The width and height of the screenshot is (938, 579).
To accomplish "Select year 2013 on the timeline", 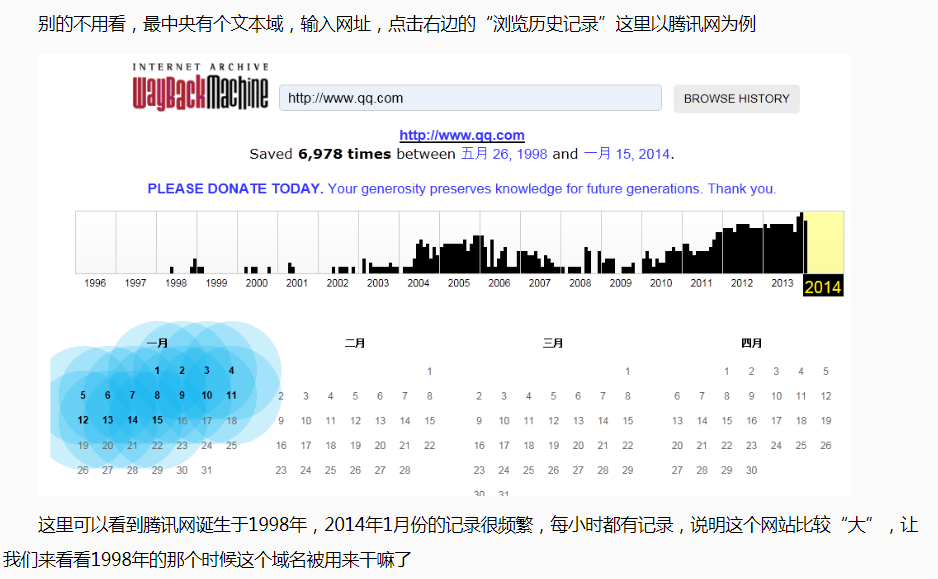I will [x=782, y=283].
